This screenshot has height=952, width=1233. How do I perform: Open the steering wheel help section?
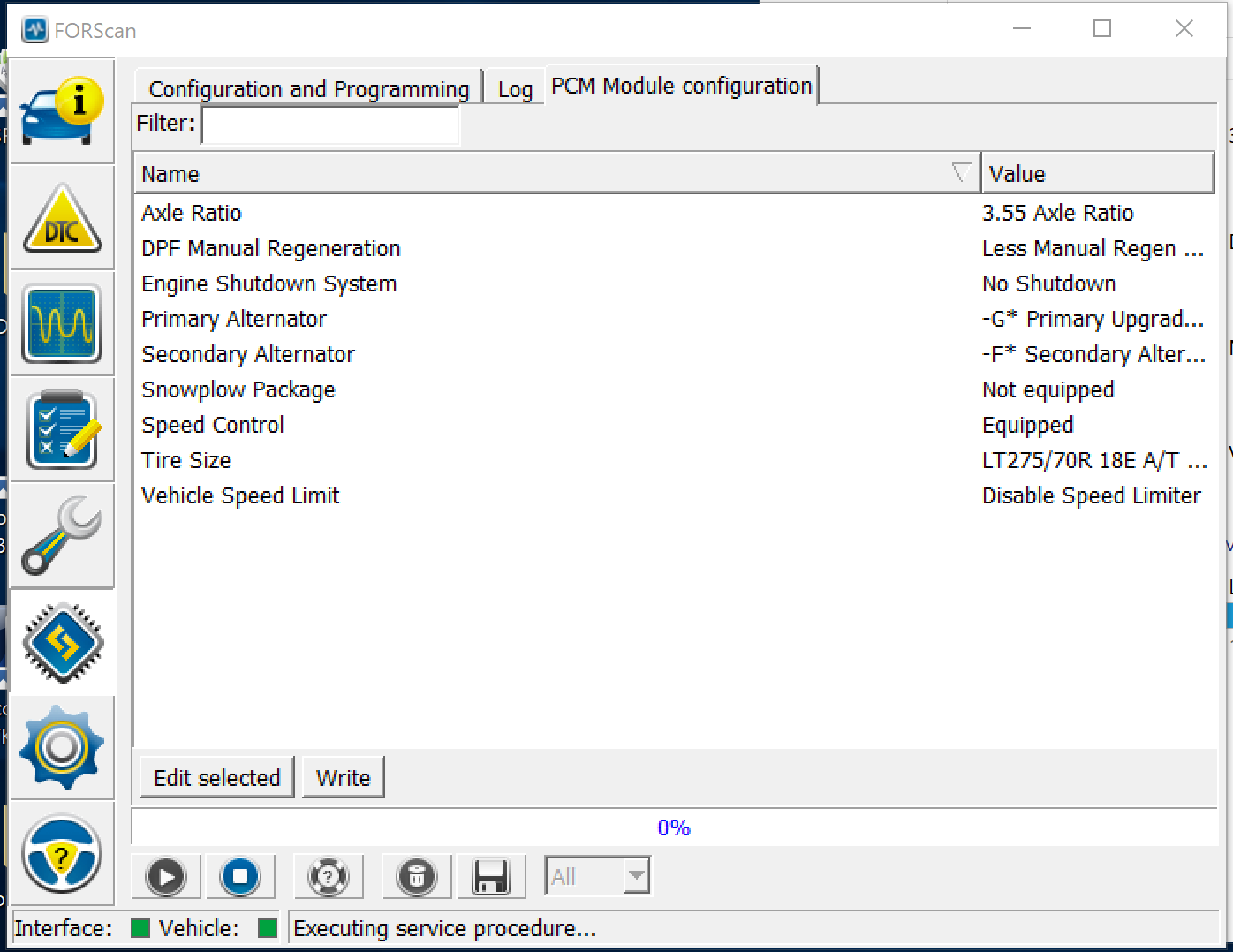62,854
